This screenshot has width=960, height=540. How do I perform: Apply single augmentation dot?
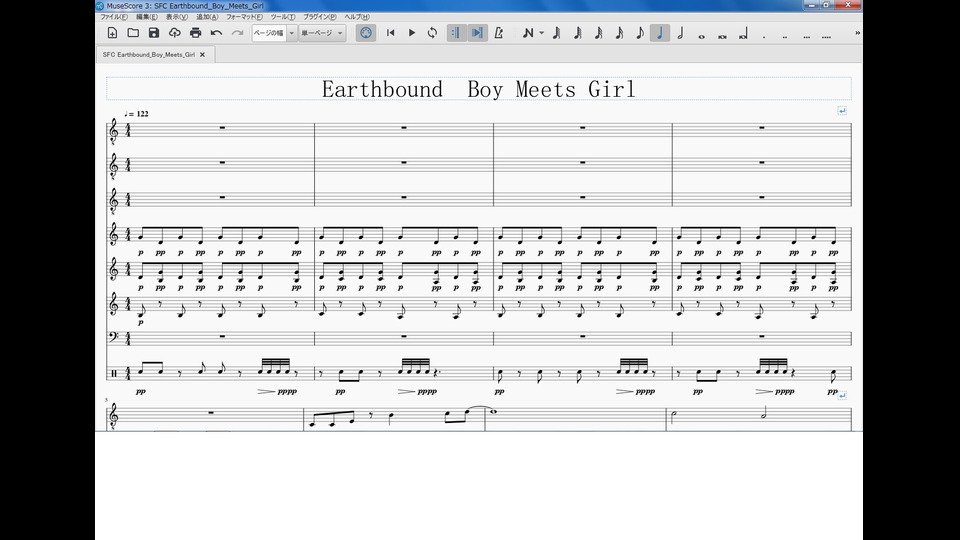[764, 36]
